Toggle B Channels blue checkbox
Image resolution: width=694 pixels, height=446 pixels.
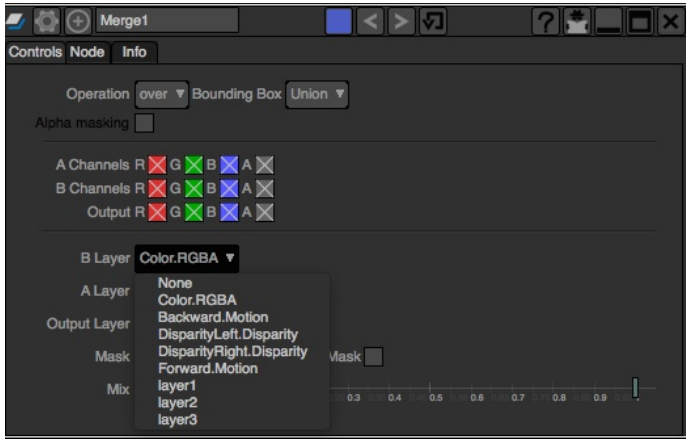(x=229, y=188)
